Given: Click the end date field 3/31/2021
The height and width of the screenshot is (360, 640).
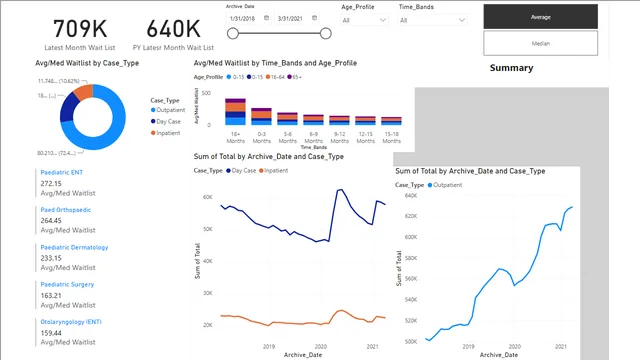Looking at the screenshot, I should pos(290,19).
